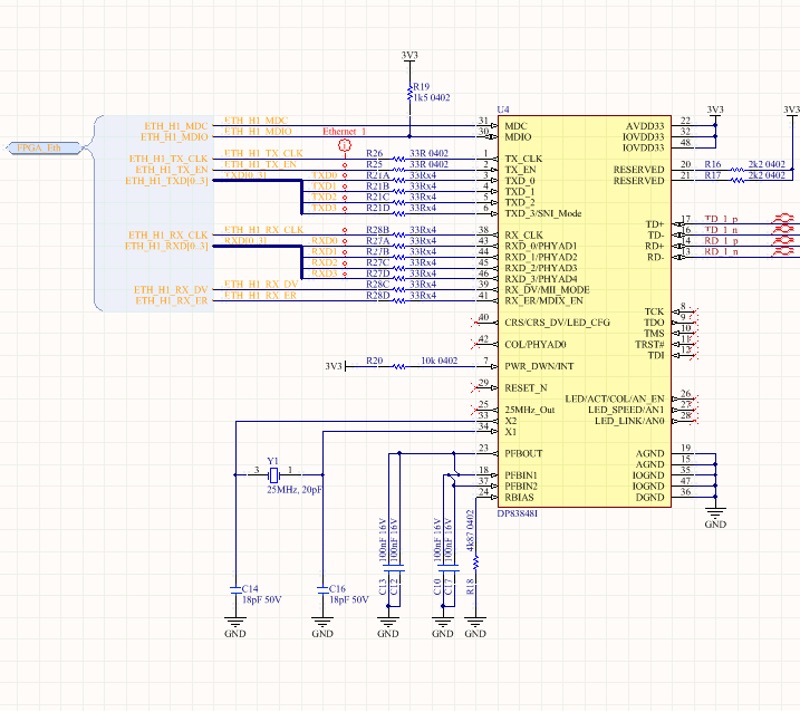This screenshot has width=800, height=711.
Task: Click the red info marker under Ethernet_1
Action: coord(345,146)
